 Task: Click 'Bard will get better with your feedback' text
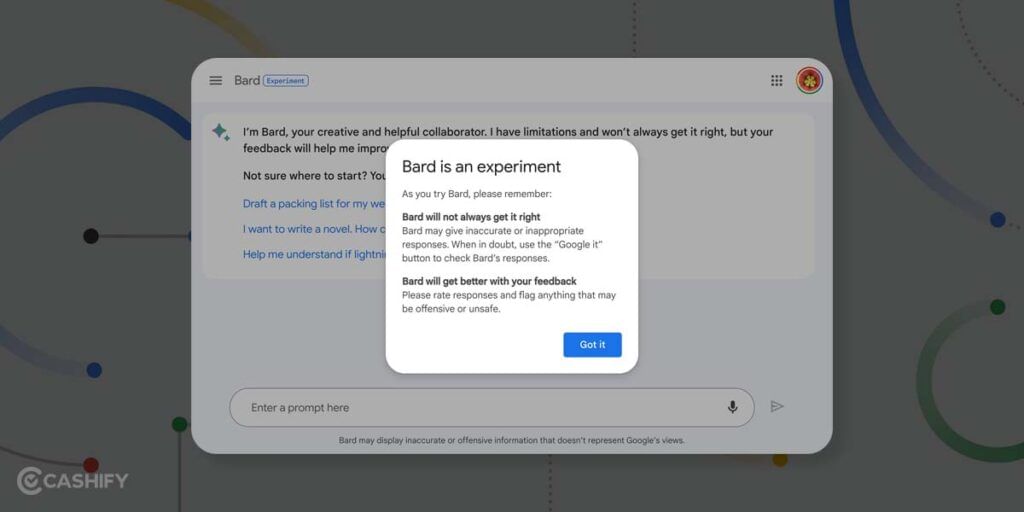[489, 281]
